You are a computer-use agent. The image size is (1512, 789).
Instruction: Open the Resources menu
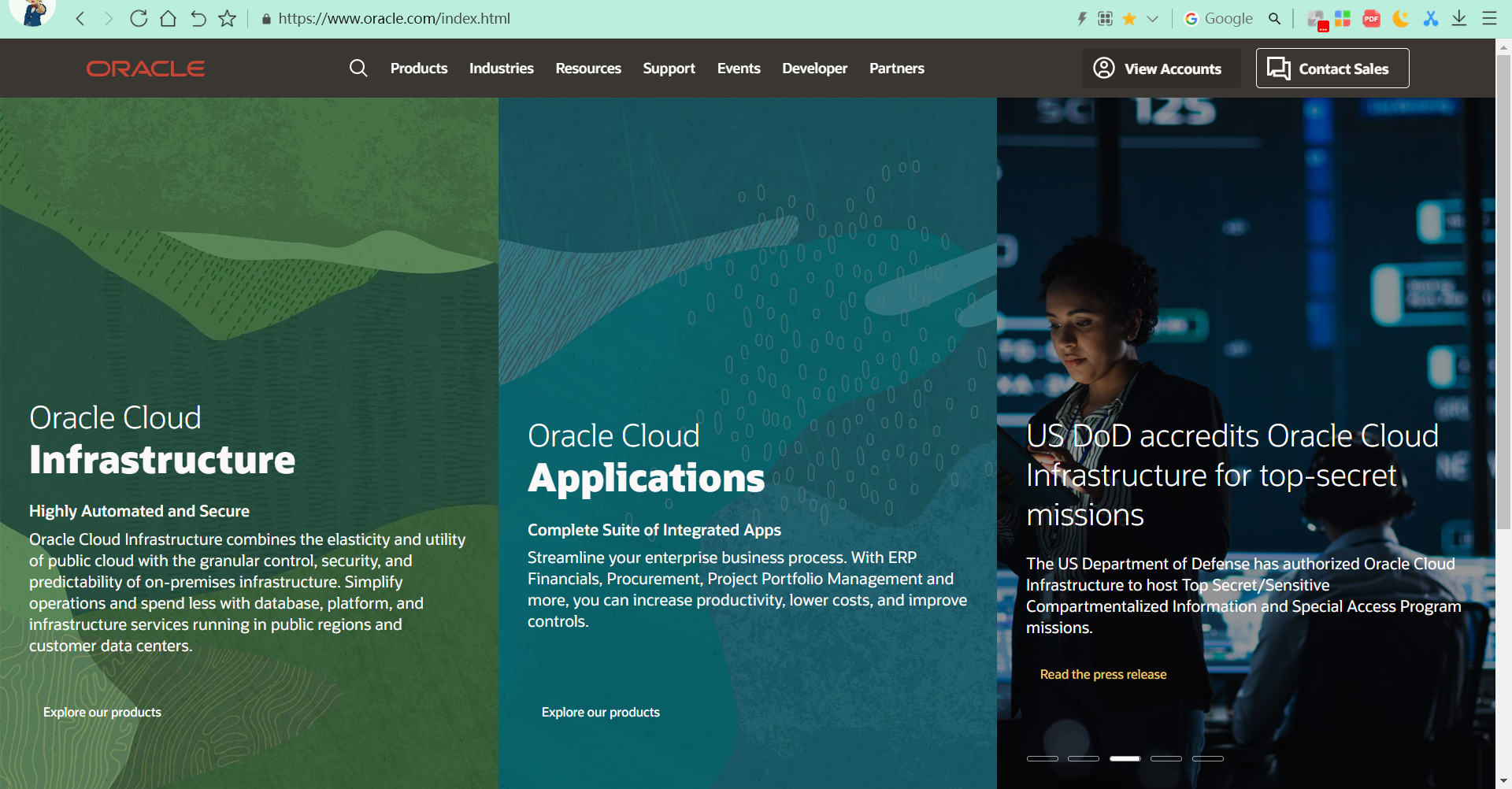click(x=588, y=69)
